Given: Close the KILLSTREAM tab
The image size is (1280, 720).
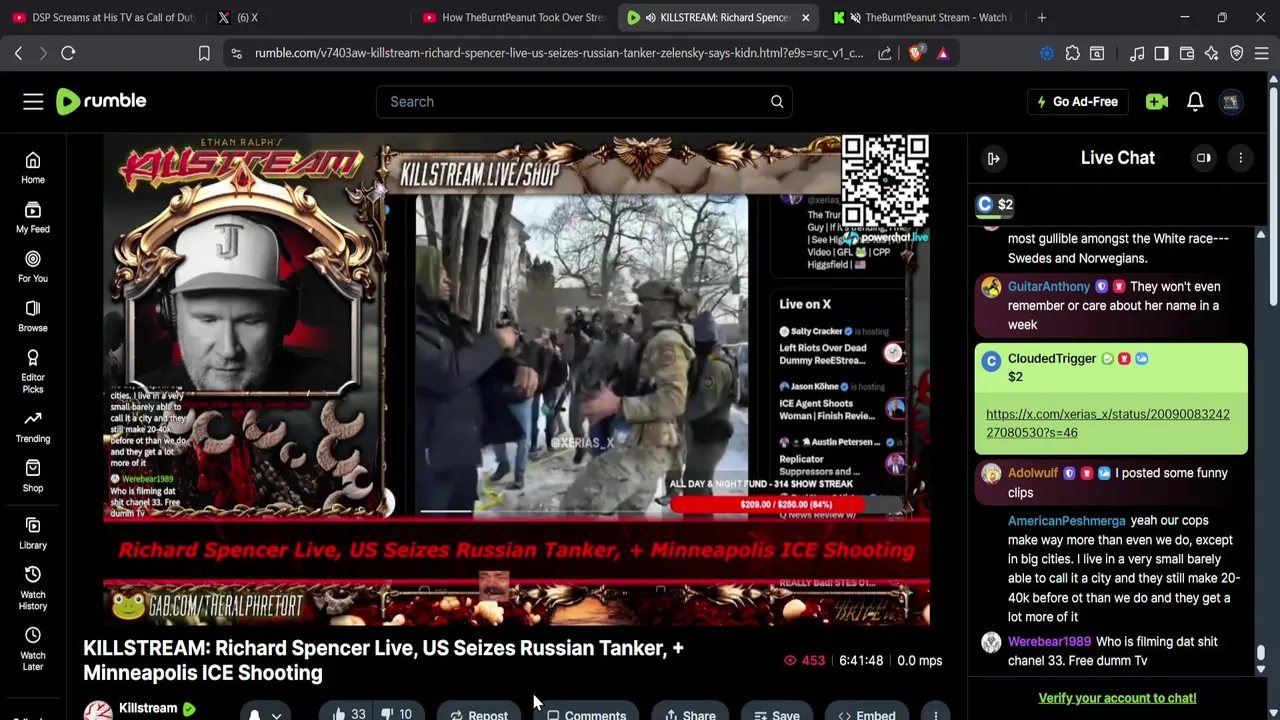Looking at the screenshot, I should (x=805, y=17).
